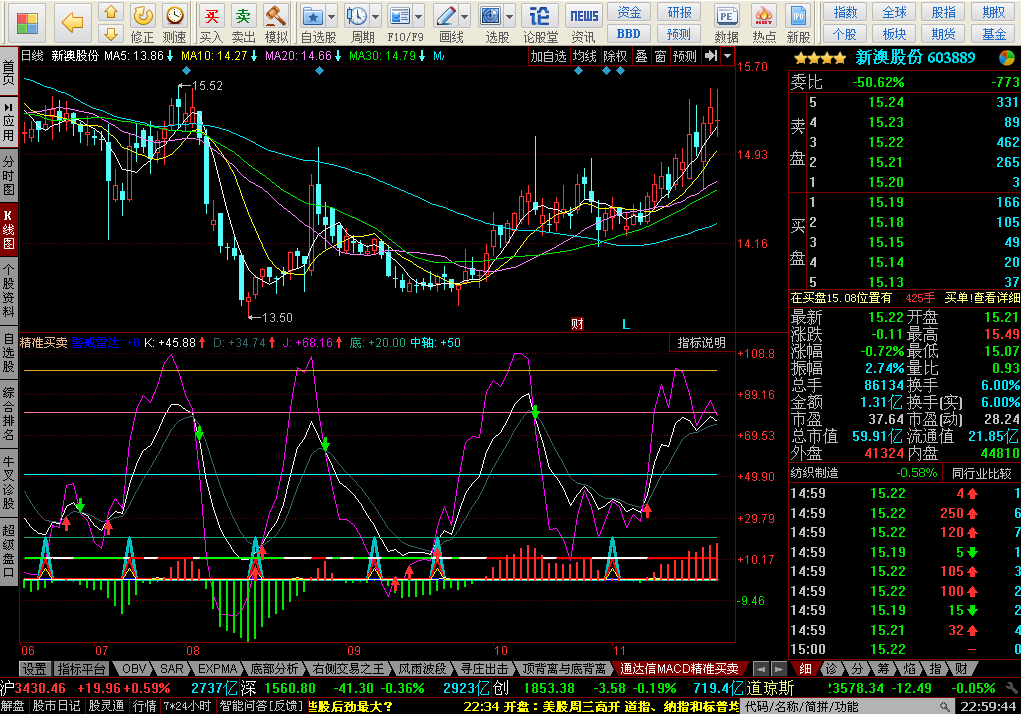Viewport: 1021px width, 714px height.
Task: Expand the F10/F9 dropdown arrow
Action: 419,16
